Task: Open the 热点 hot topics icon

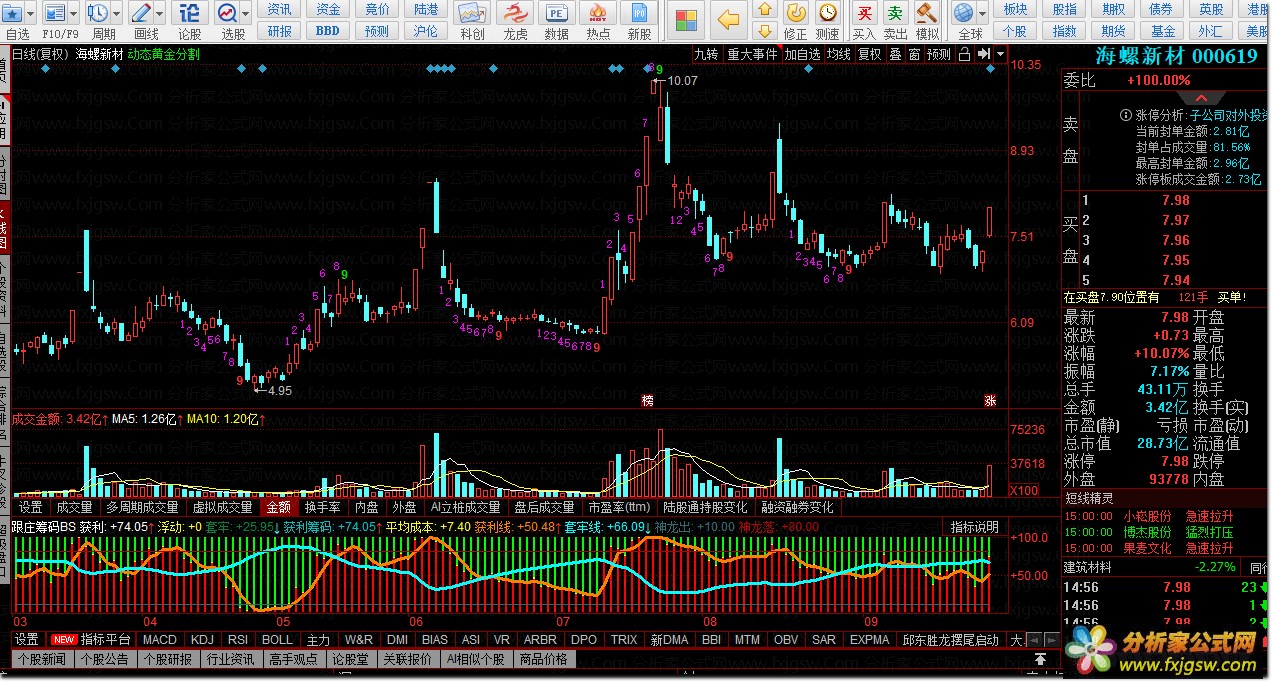Action: pos(598,13)
